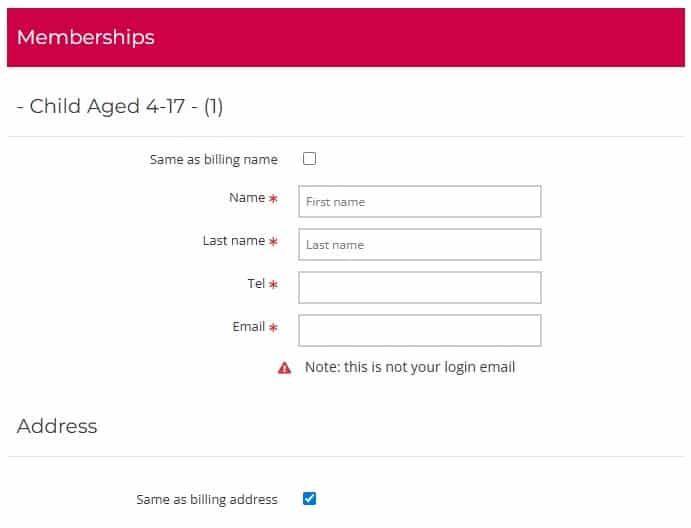Uncheck the Same as billing address checkbox
This screenshot has width=691, height=528.
[309, 498]
